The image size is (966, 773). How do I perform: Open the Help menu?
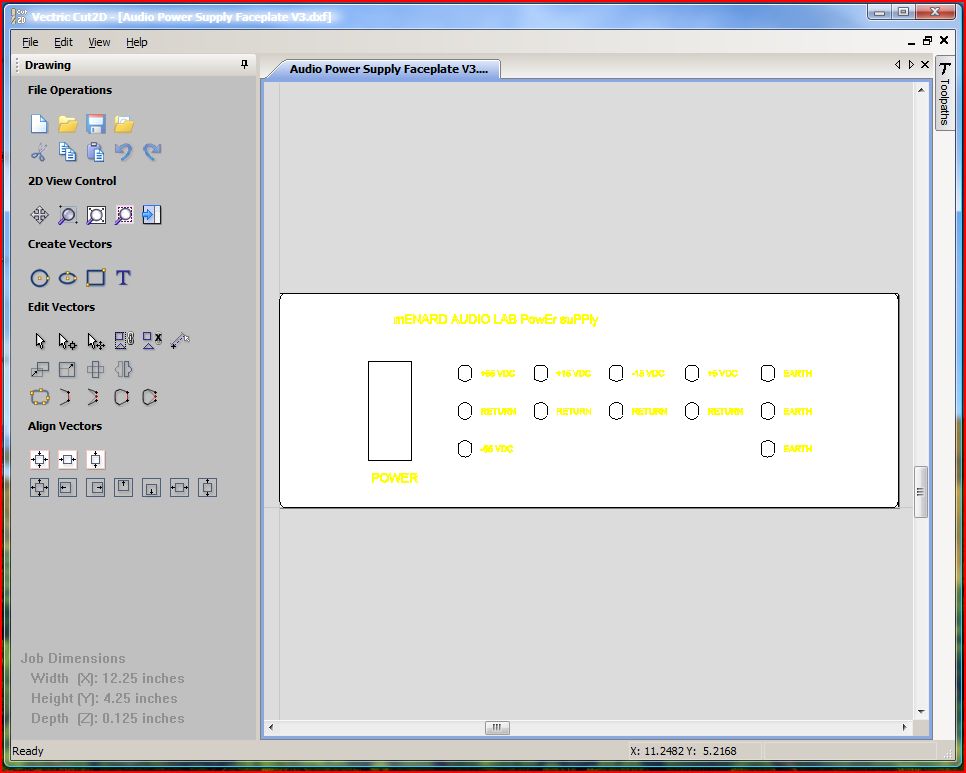pos(137,42)
